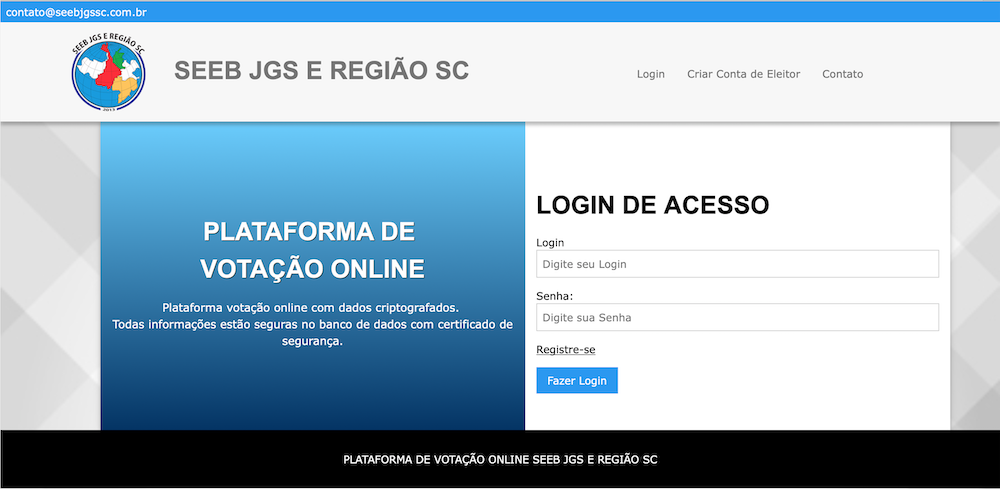The image size is (1000, 489).
Task: Click the black footer text PLATAFORMA DE VOTAÇÃO ONLINE SEEB
Action: click(500, 460)
